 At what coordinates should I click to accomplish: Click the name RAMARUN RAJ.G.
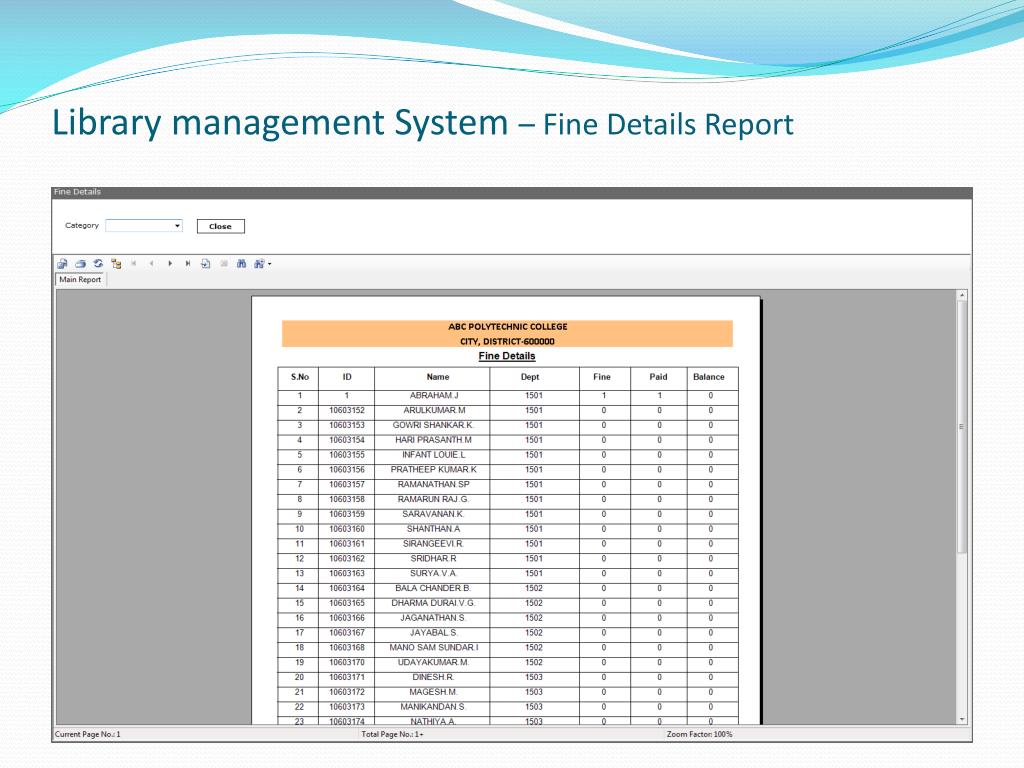click(434, 500)
